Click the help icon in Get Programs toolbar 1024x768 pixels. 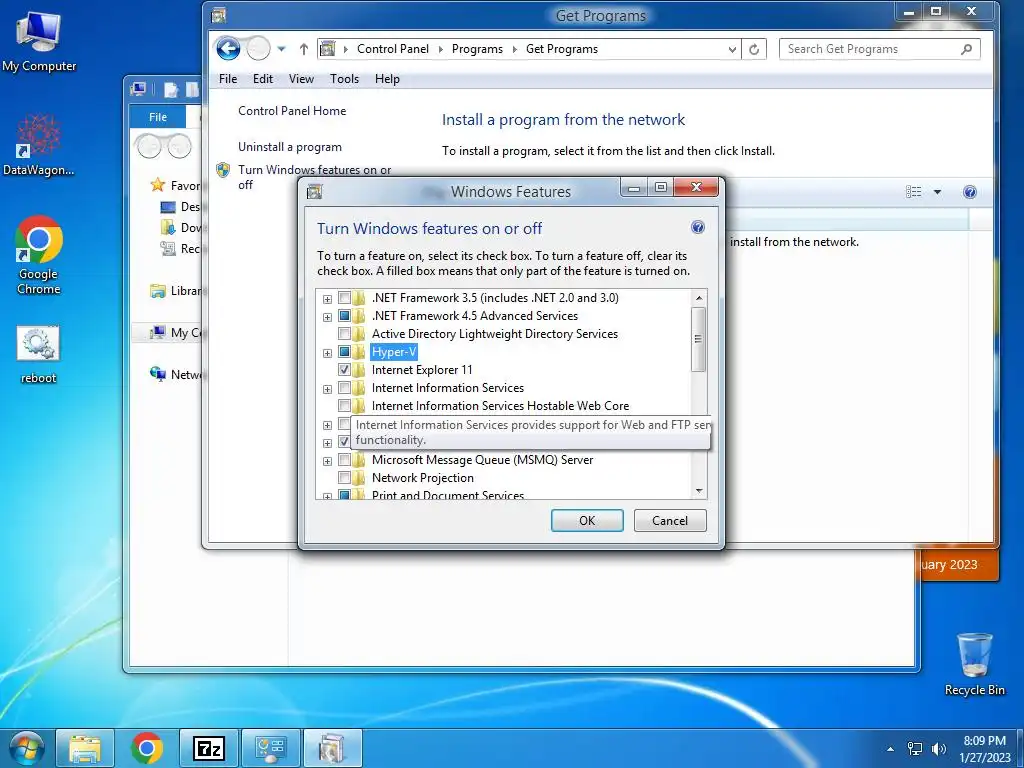[970, 192]
